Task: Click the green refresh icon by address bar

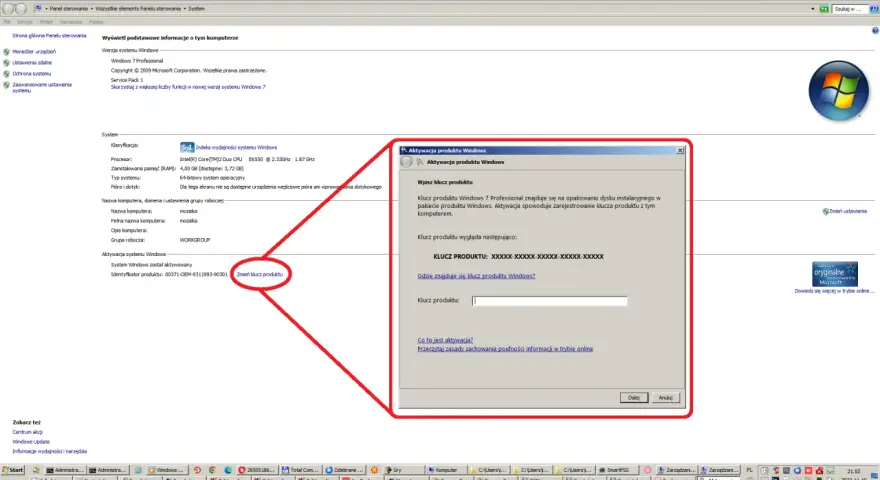Action: pos(823,9)
